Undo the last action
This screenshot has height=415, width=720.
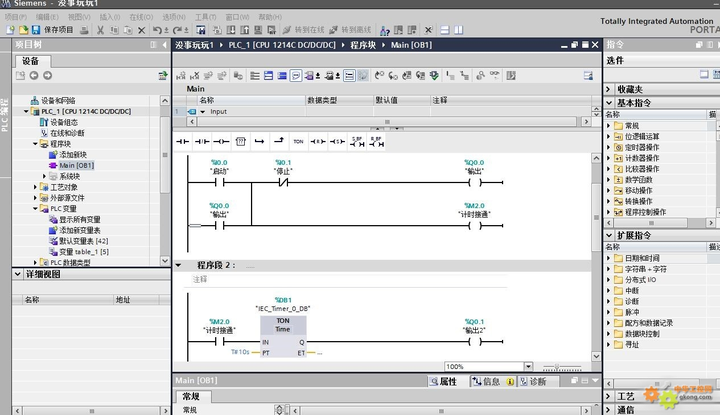click(158, 30)
